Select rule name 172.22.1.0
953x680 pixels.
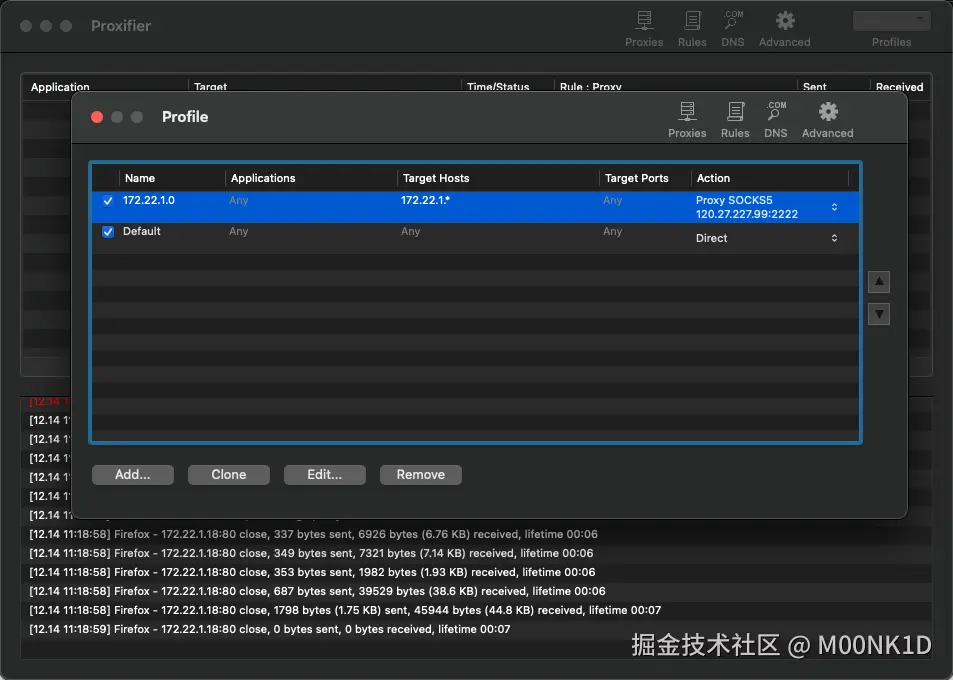pos(148,200)
